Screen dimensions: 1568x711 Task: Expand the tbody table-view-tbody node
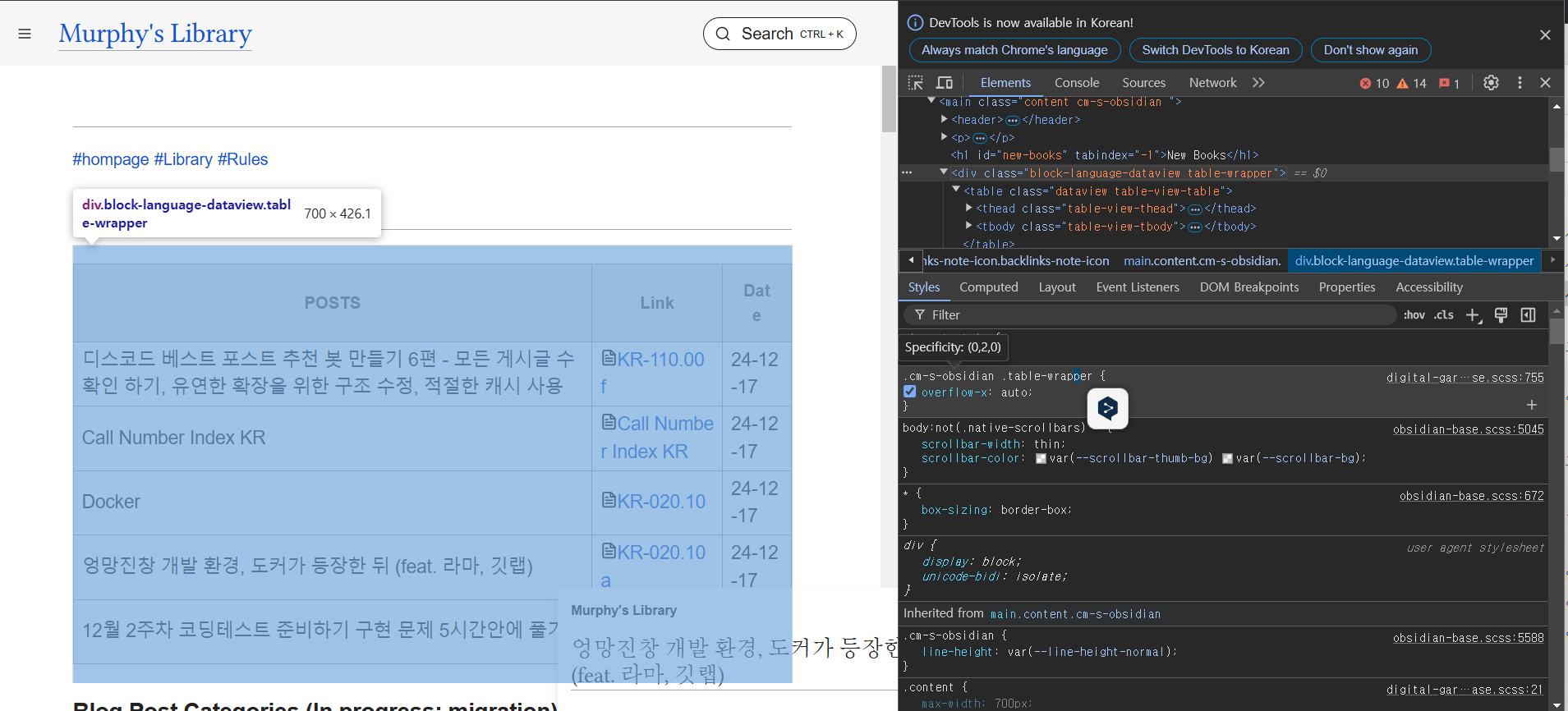(x=969, y=226)
